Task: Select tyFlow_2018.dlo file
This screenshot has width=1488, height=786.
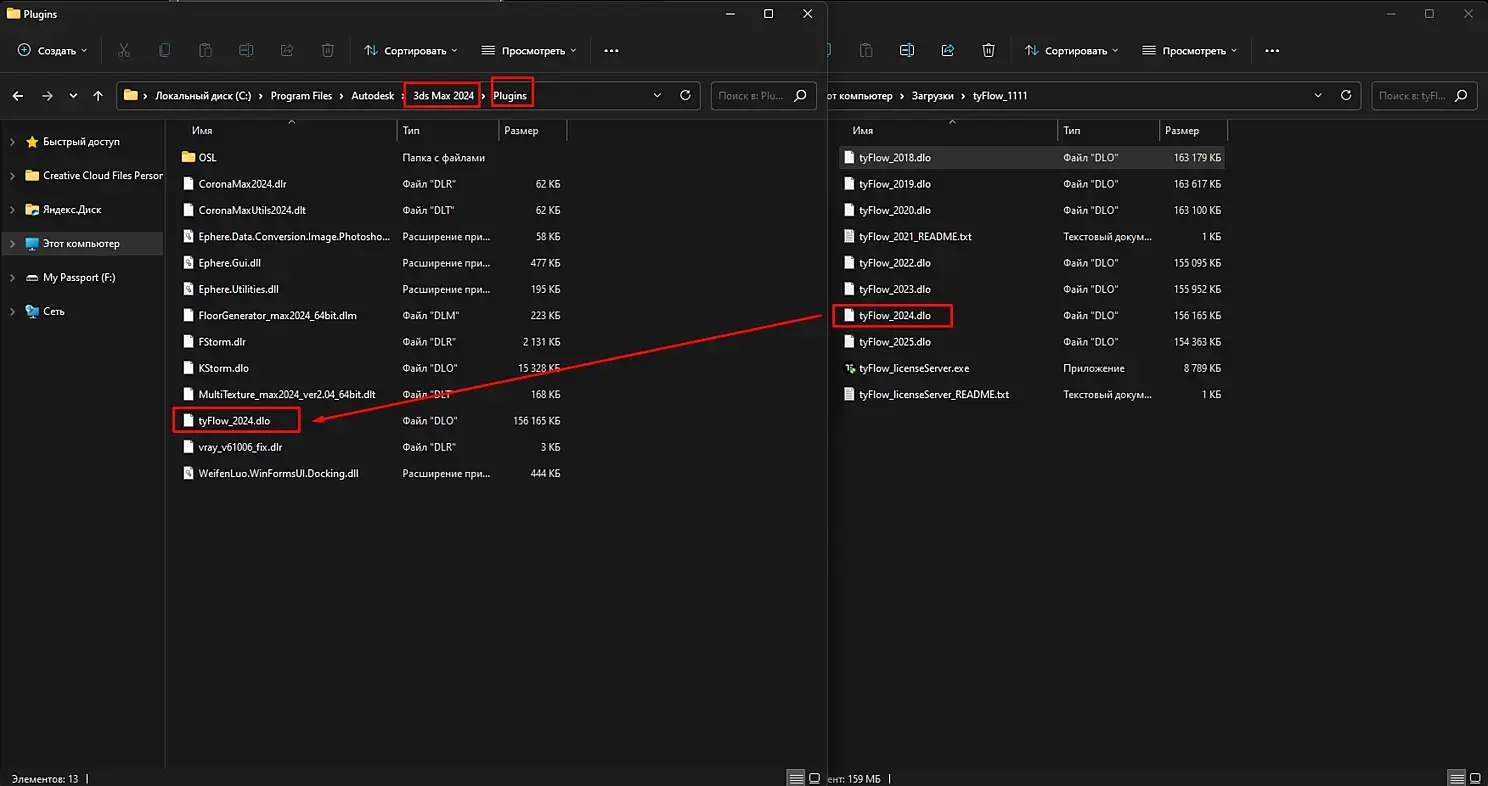Action: coord(1031,158)
